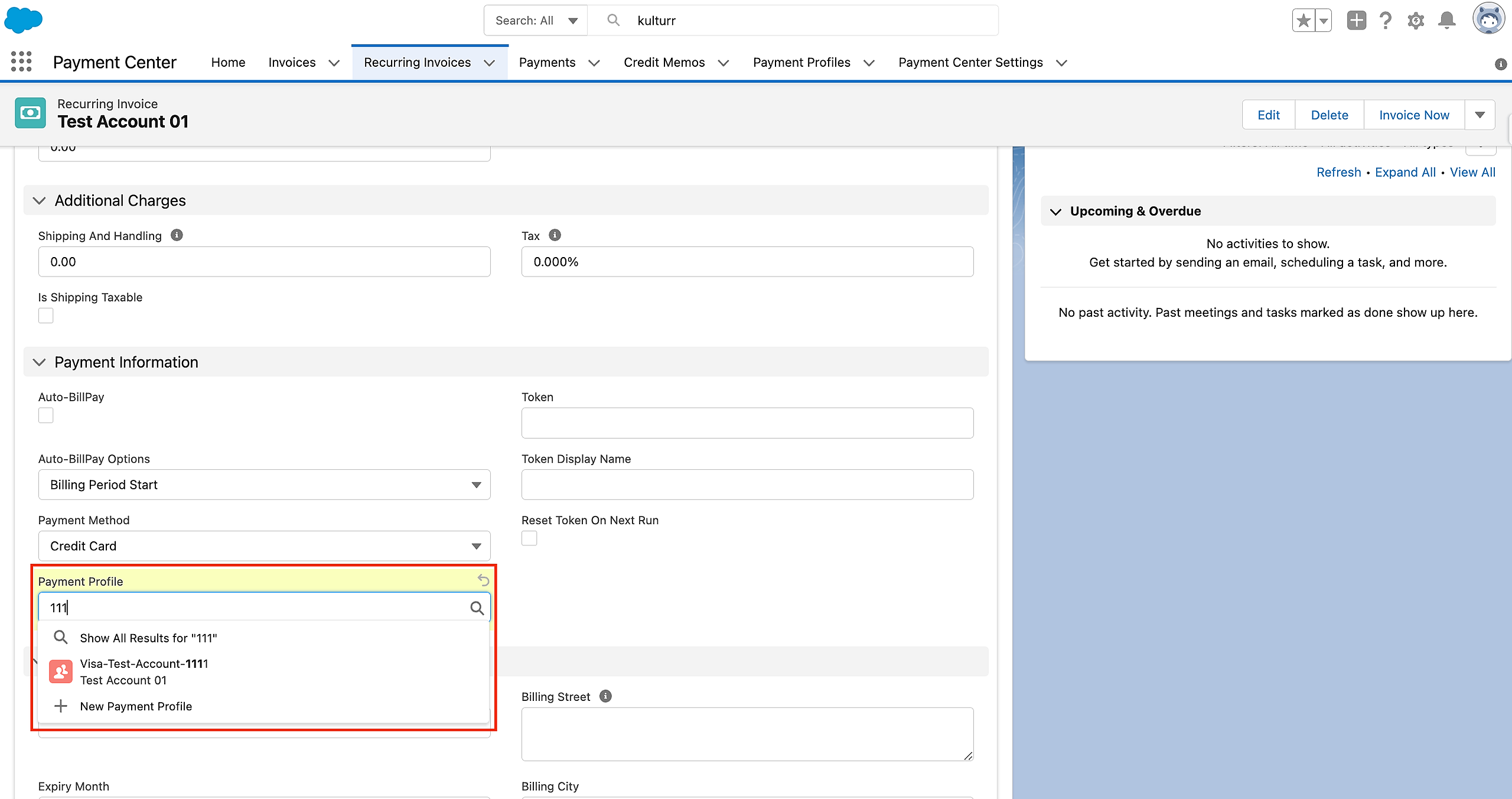Open the Notifications bell
This screenshot has width=1512, height=799.
point(1446,21)
